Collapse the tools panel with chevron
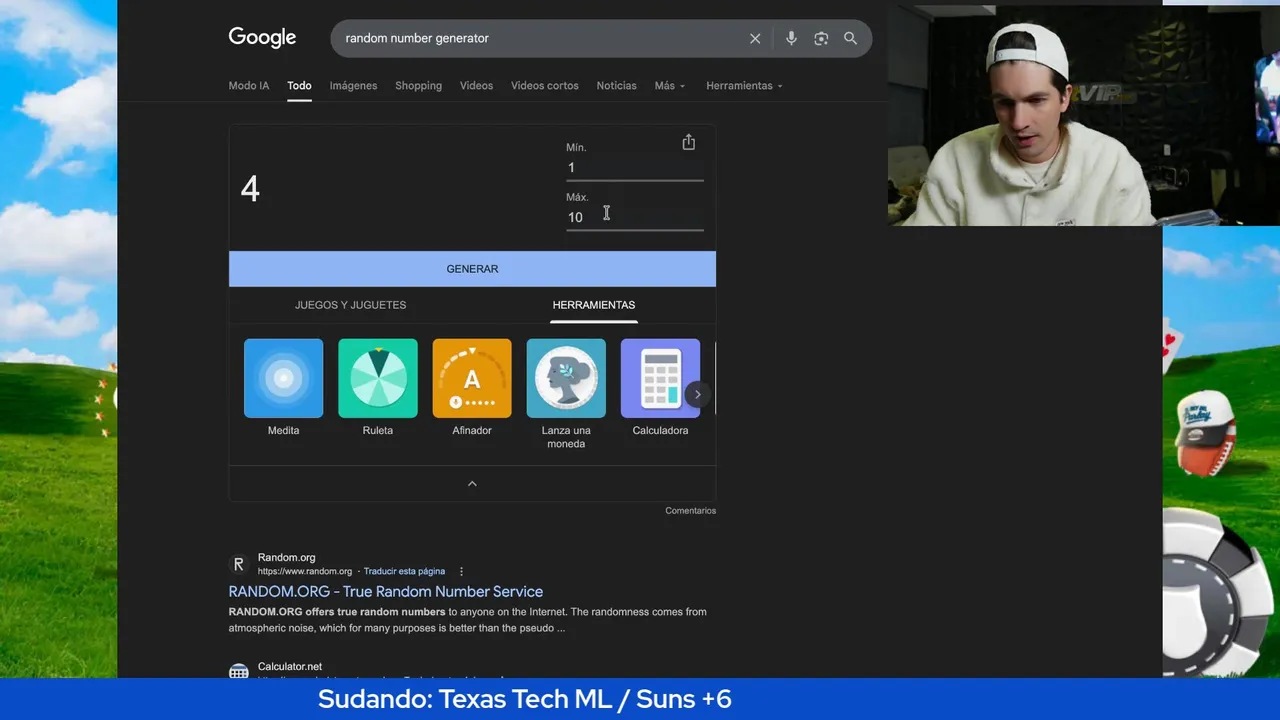Screen dimensions: 1280x720 tap(472, 484)
